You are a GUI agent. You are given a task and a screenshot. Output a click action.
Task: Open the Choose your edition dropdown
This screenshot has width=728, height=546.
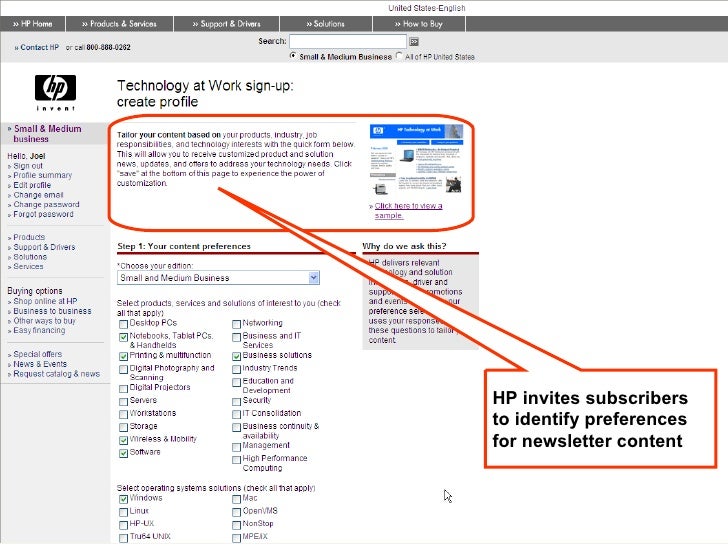click(x=218, y=278)
